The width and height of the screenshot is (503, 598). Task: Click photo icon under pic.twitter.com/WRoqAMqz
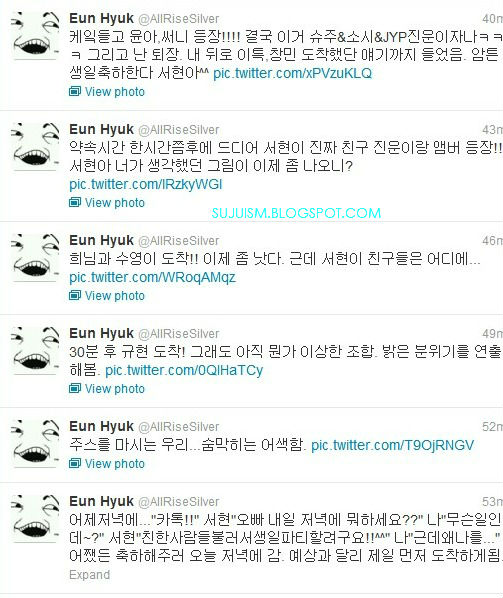coord(75,296)
